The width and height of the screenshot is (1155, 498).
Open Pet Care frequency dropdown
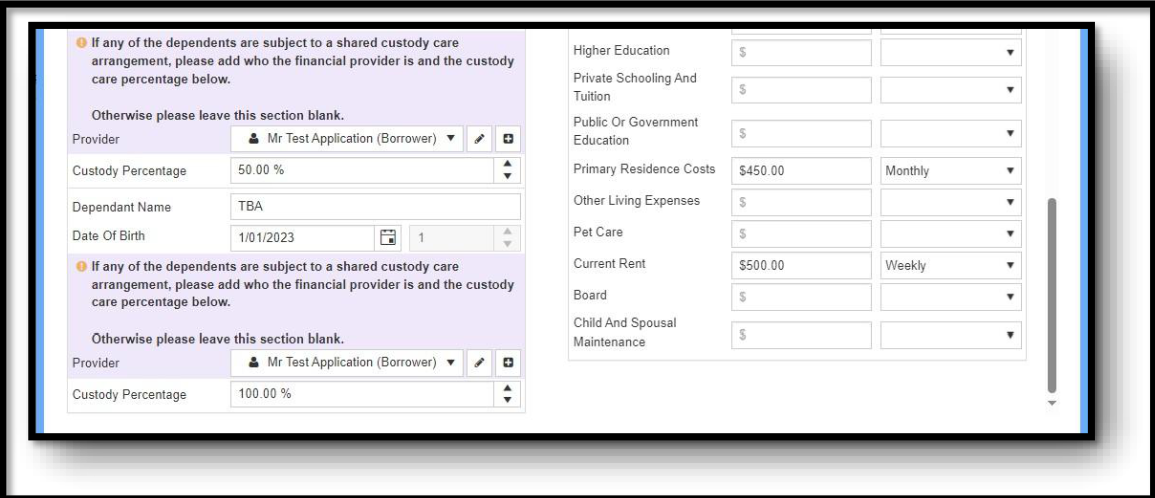pos(950,235)
